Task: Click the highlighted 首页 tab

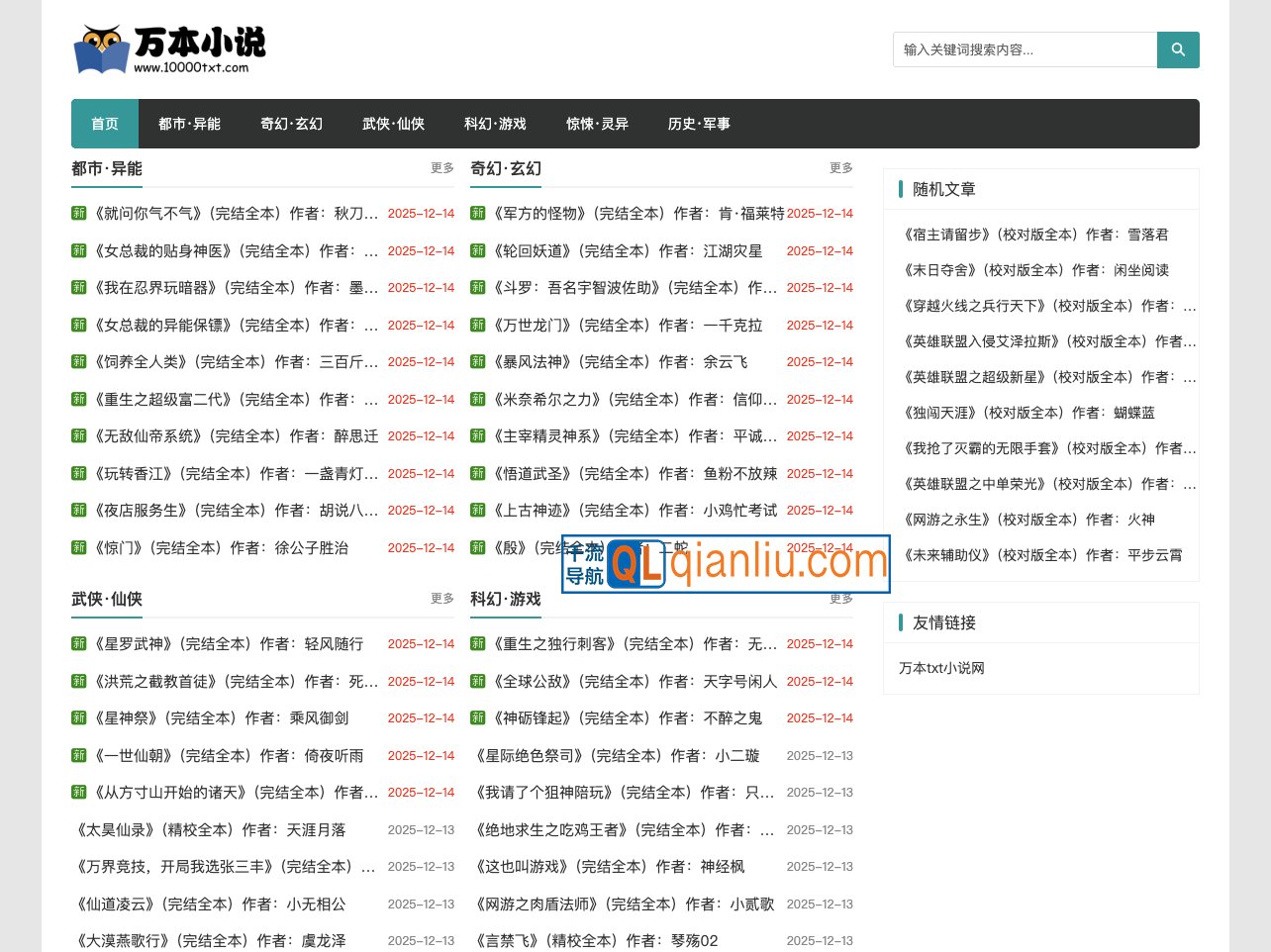Action: point(104,124)
